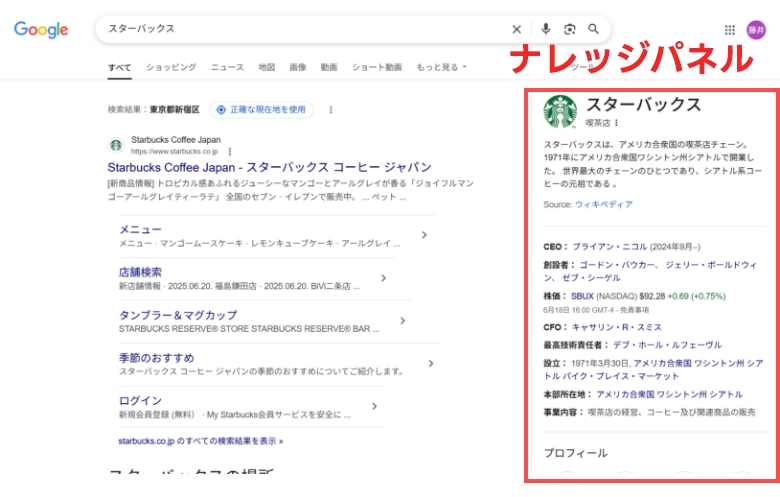Open Starbucks Coffee Japan result title
Viewport: 780px width, 497px height.
tap(270, 167)
